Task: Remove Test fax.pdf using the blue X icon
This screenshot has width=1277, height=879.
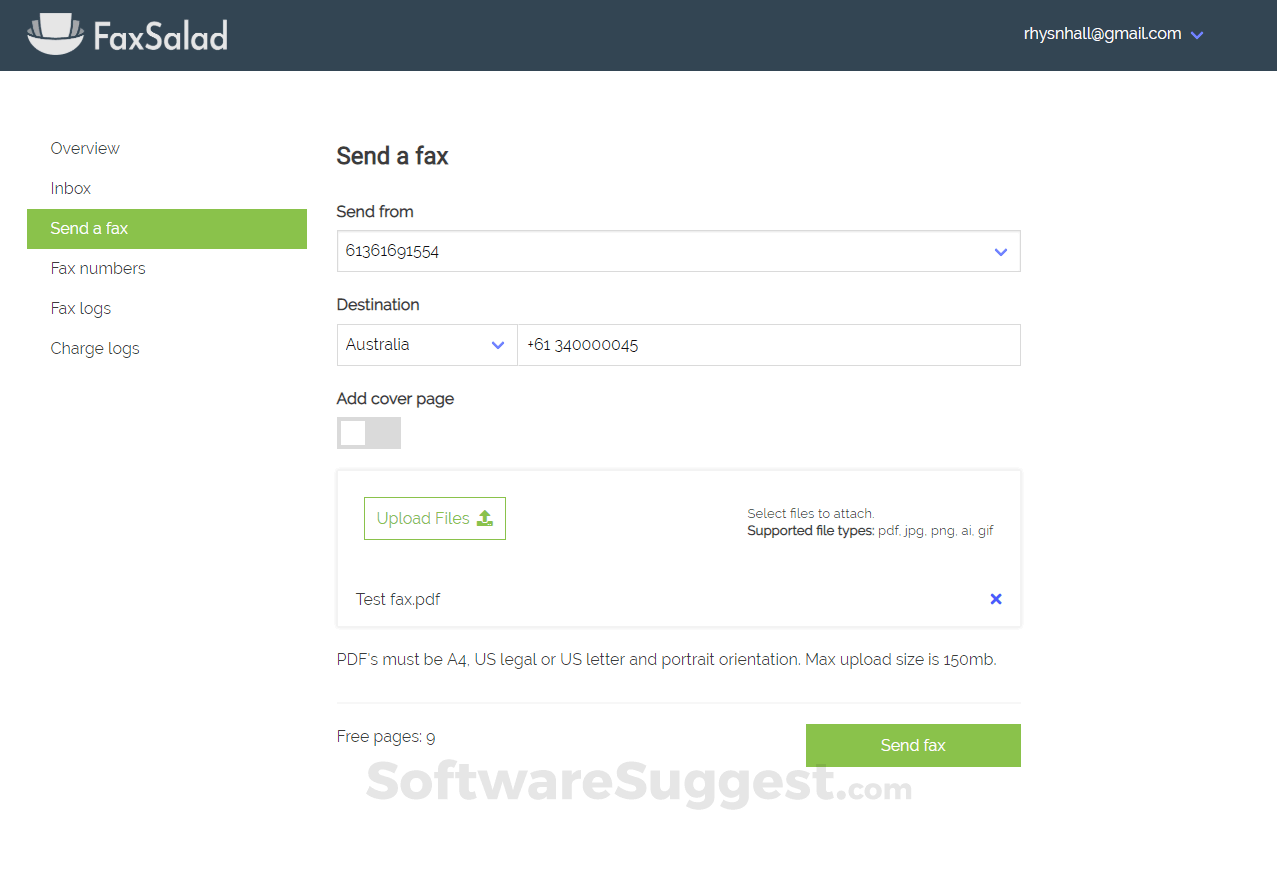Action: pyautogui.click(x=995, y=598)
